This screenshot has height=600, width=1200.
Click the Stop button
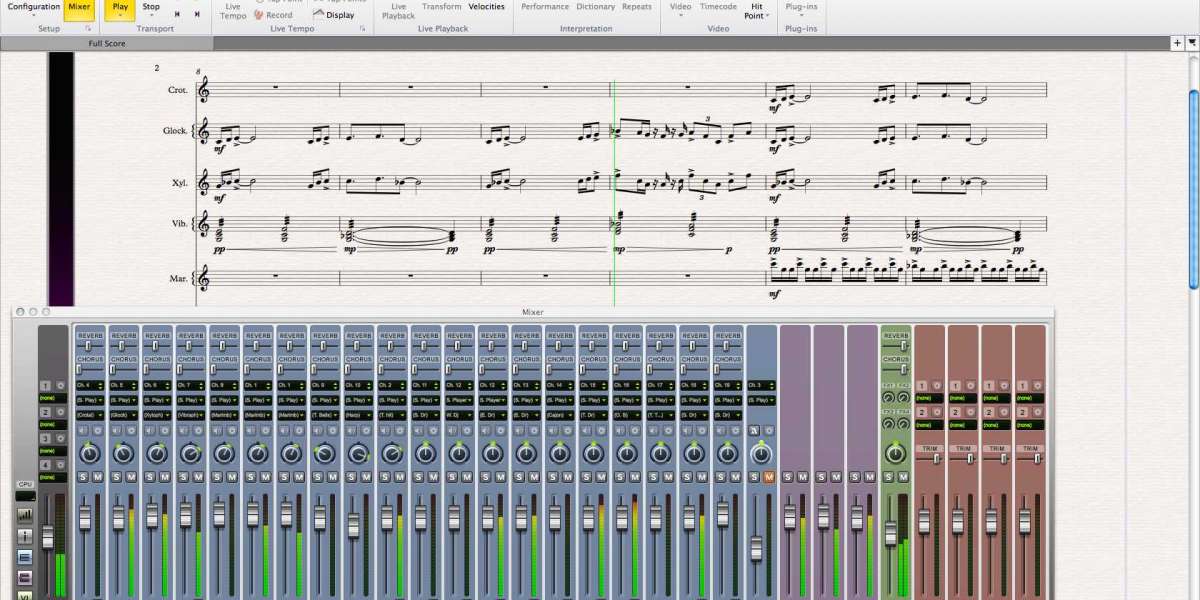tap(151, 8)
